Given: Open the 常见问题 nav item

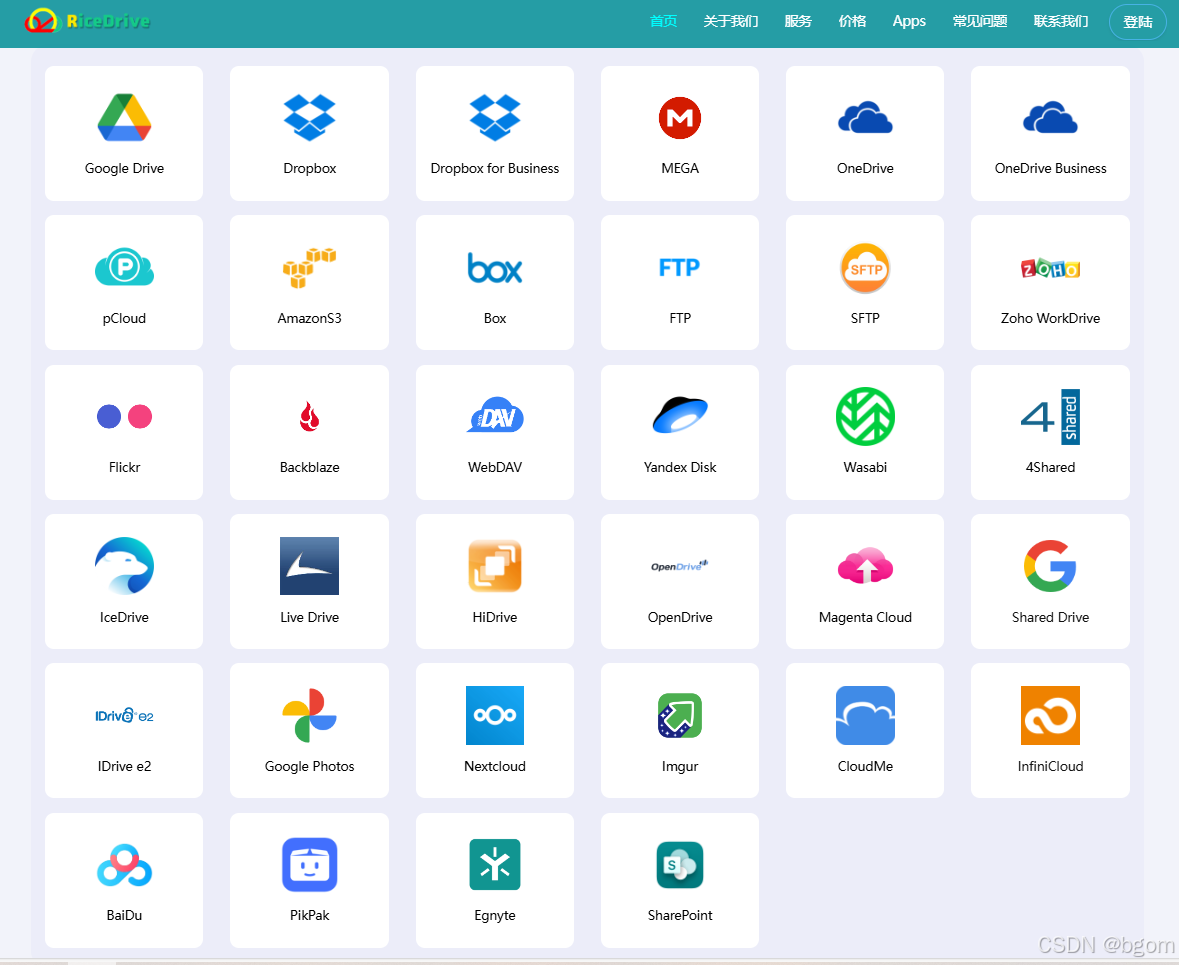Looking at the screenshot, I should tap(980, 21).
